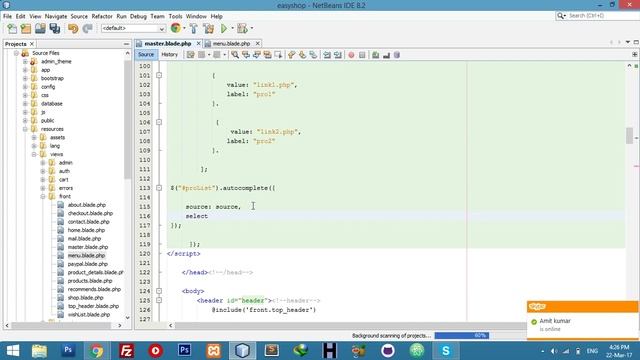Open the Debug Project dropdown arrow
This screenshot has width=640, height=360.
[251, 29]
